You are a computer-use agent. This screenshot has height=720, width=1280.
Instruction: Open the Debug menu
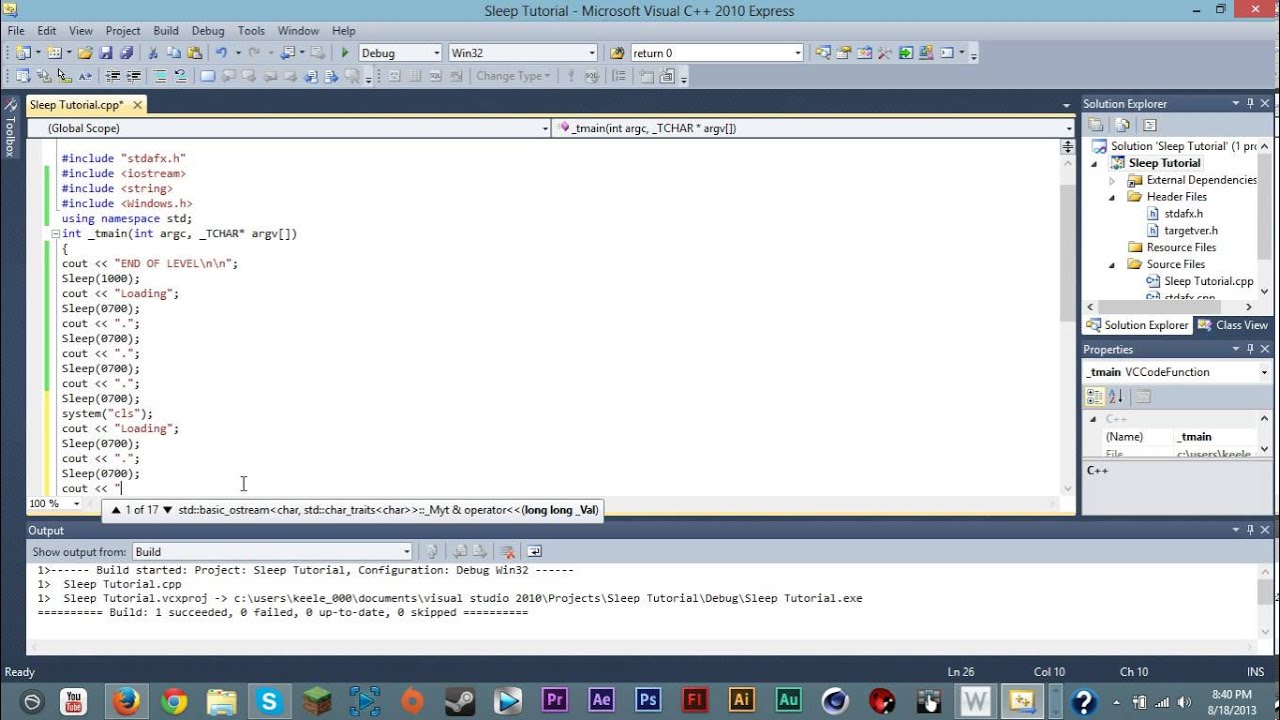point(208,31)
